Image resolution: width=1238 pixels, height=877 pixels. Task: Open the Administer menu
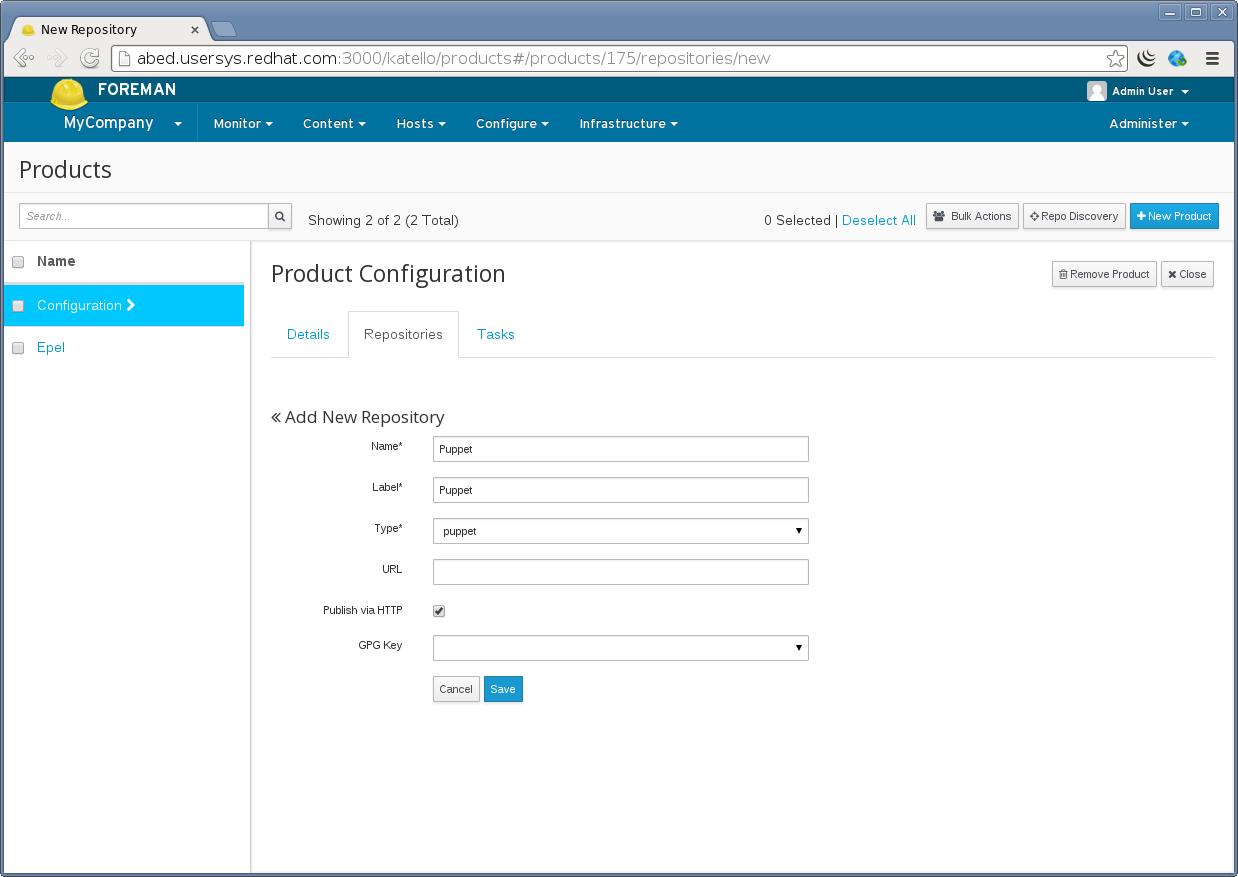pos(1149,124)
